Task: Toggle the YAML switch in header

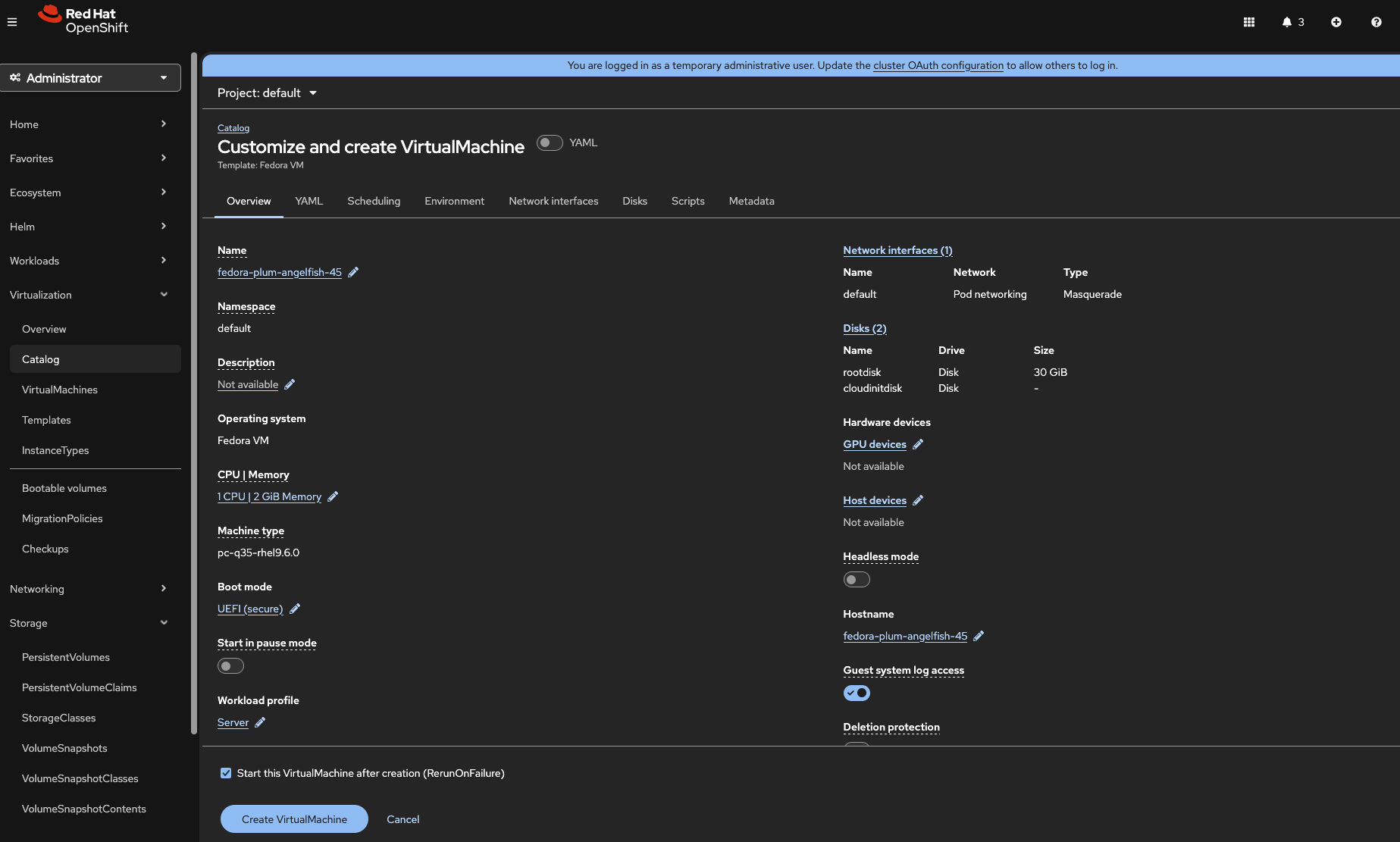Action: [x=550, y=142]
